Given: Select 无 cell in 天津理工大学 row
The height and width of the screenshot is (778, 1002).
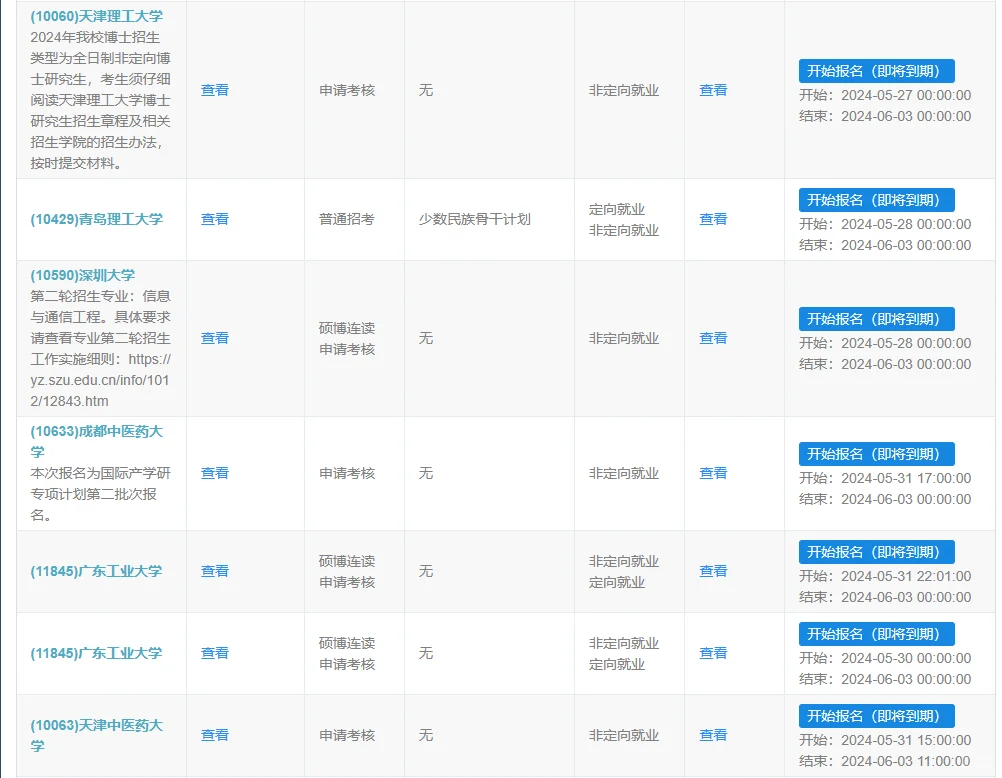Looking at the screenshot, I should click(x=426, y=90).
